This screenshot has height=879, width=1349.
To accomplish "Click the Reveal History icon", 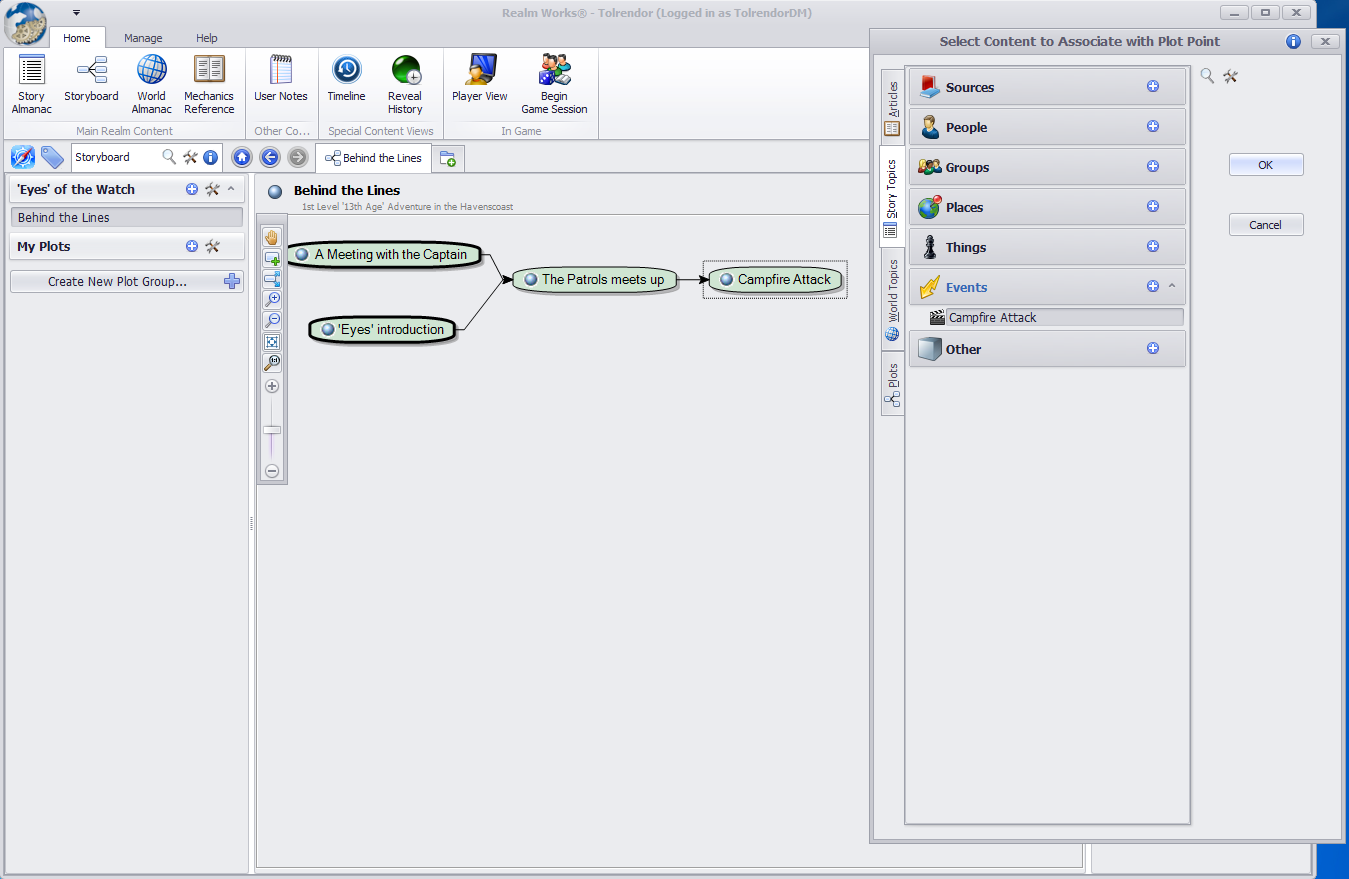I will point(405,70).
